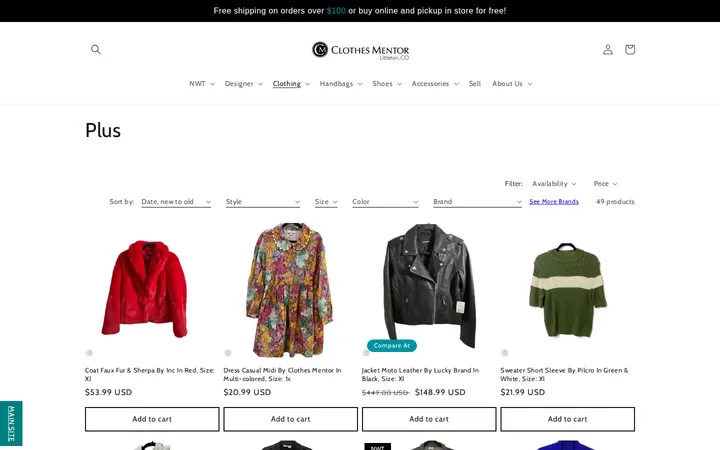
Task: Open the search magnifier icon
Action: (x=96, y=49)
